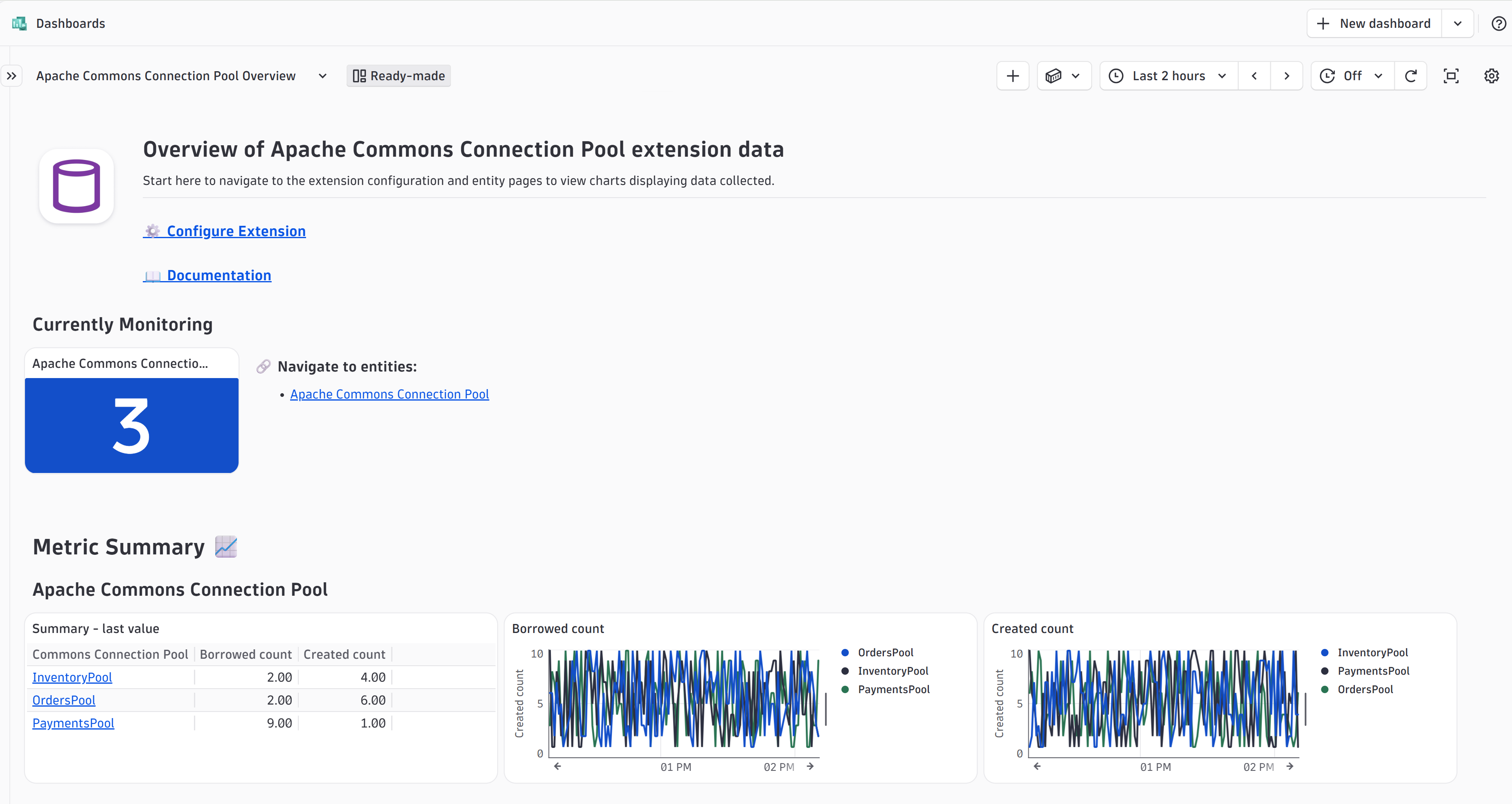
Task: Click the Created count chart title
Action: [1032, 628]
